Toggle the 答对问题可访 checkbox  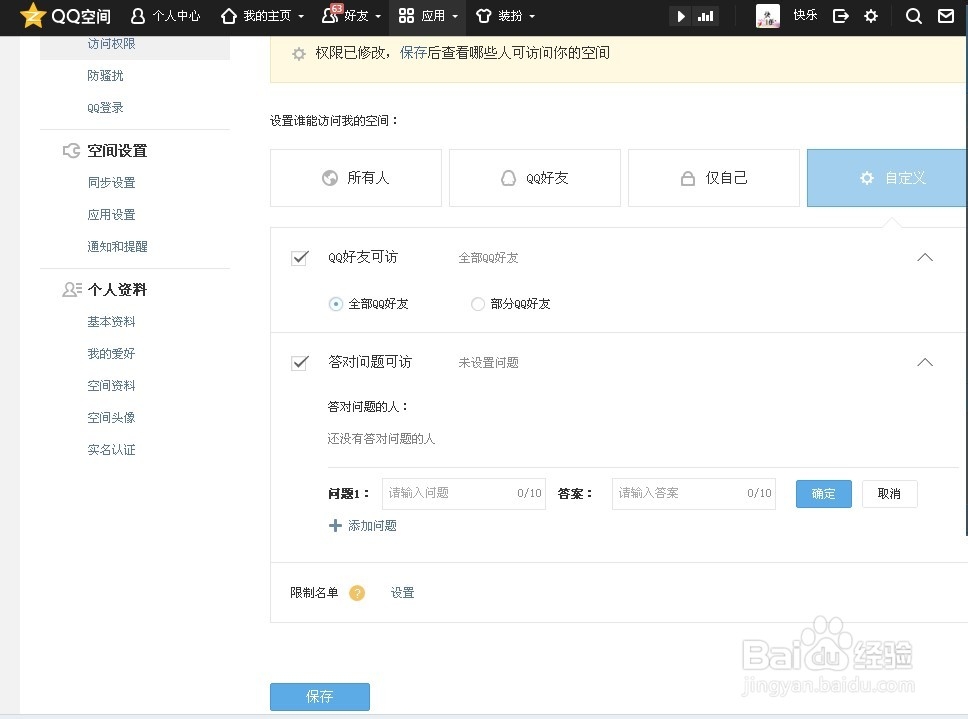pos(300,362)
